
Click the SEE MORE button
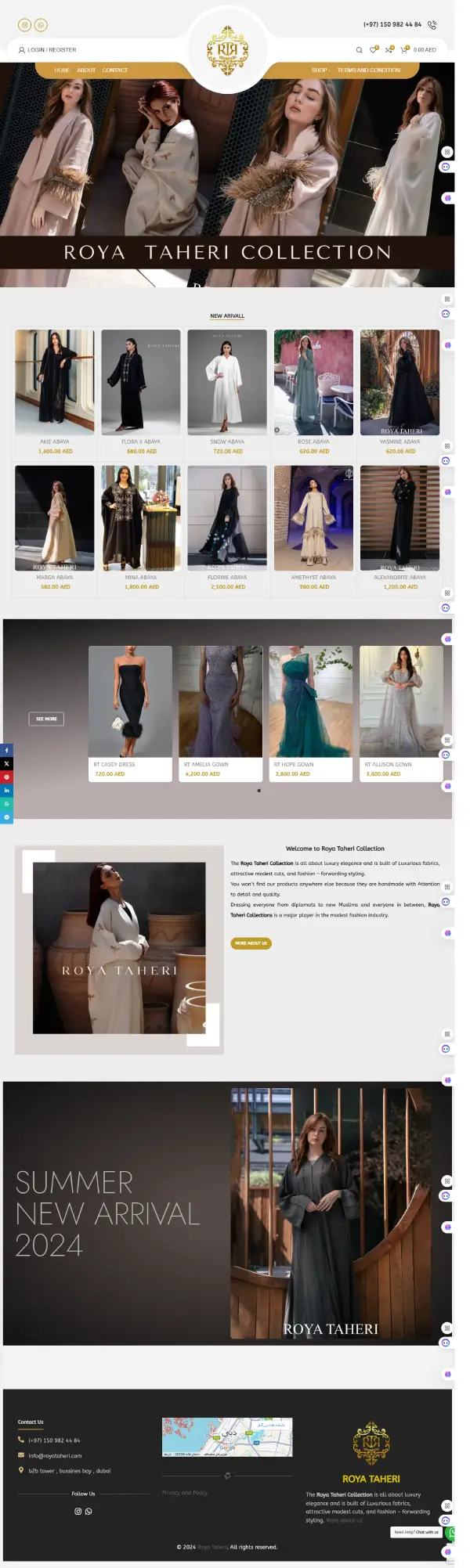46,719
